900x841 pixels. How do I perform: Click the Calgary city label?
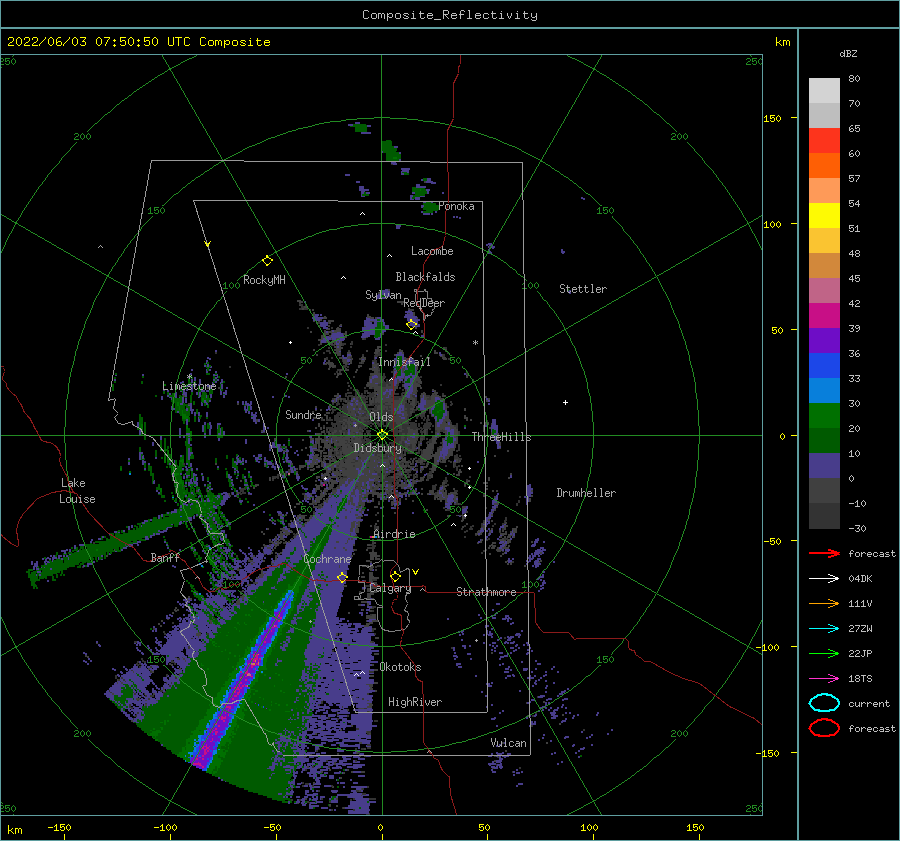(390, 588)
